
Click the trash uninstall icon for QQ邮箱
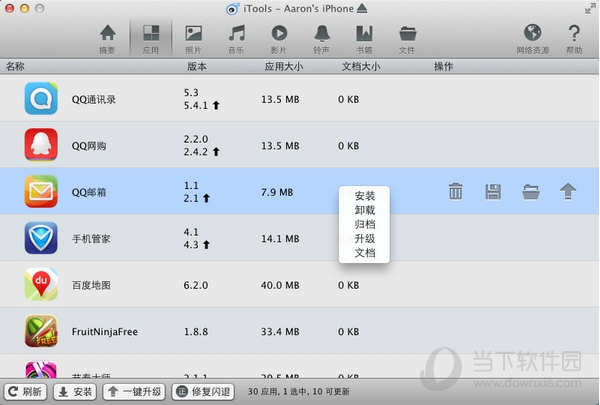coord(455,191)
